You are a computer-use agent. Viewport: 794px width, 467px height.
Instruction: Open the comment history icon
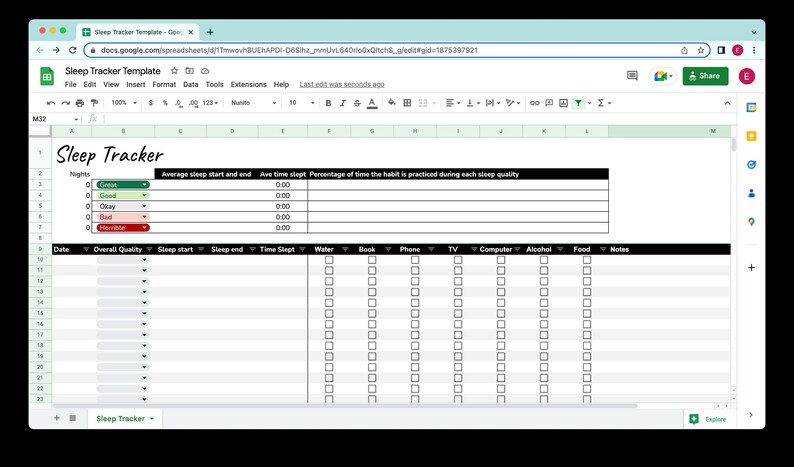pos(632,76)
